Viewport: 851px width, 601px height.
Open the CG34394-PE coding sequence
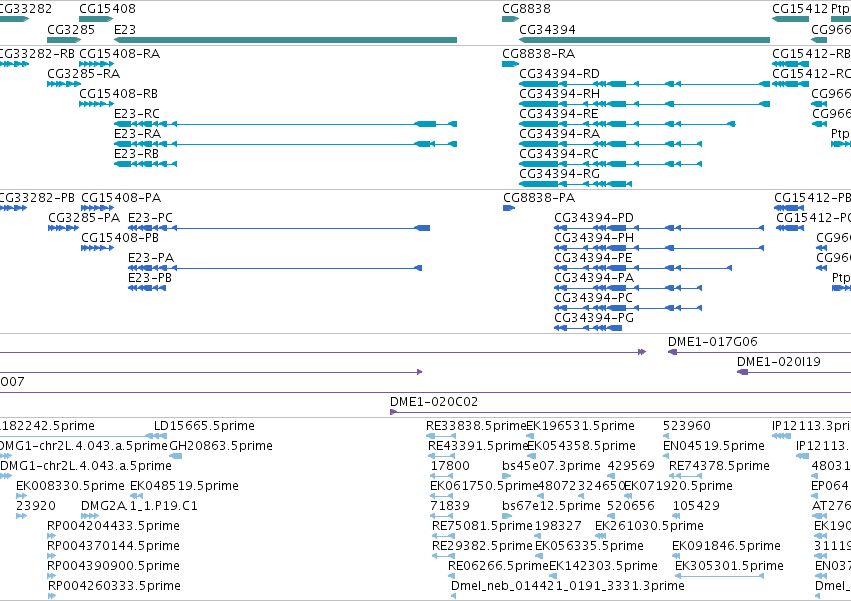point(643,268)
